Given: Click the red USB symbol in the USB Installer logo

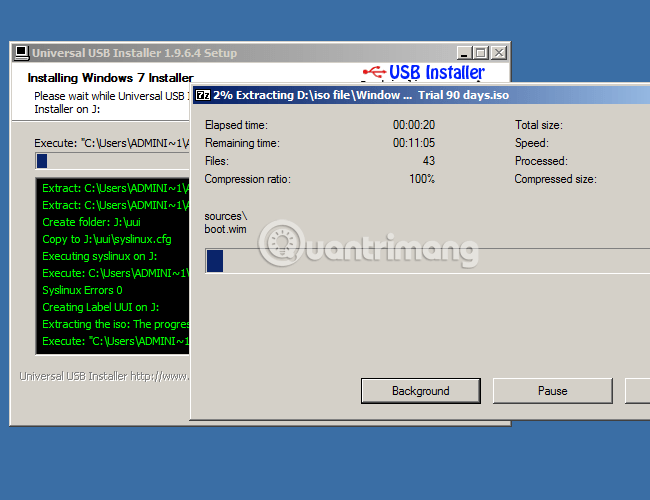Looking at the screenshot, I should [x=374, y=73].
